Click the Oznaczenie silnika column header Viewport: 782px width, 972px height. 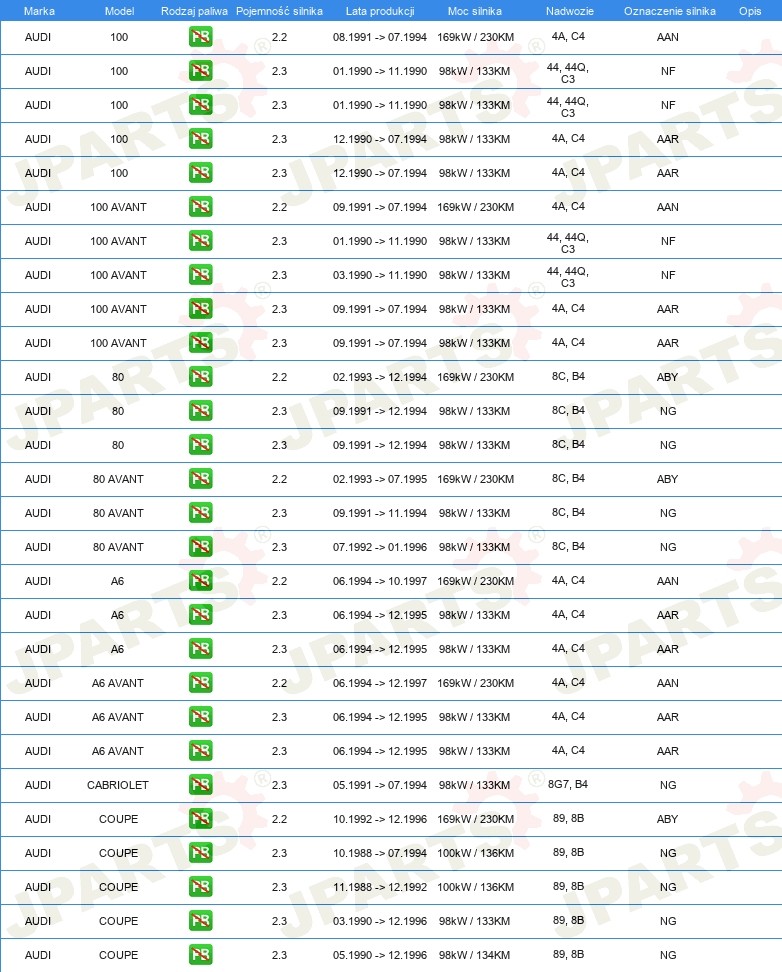670,11
